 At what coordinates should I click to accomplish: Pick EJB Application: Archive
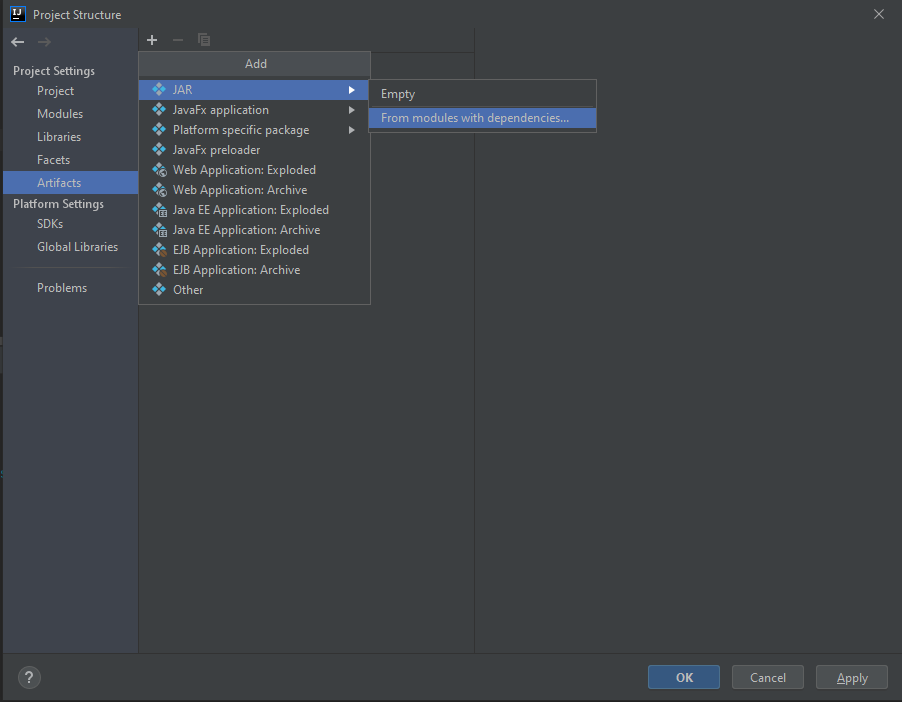tap(254, 270)
